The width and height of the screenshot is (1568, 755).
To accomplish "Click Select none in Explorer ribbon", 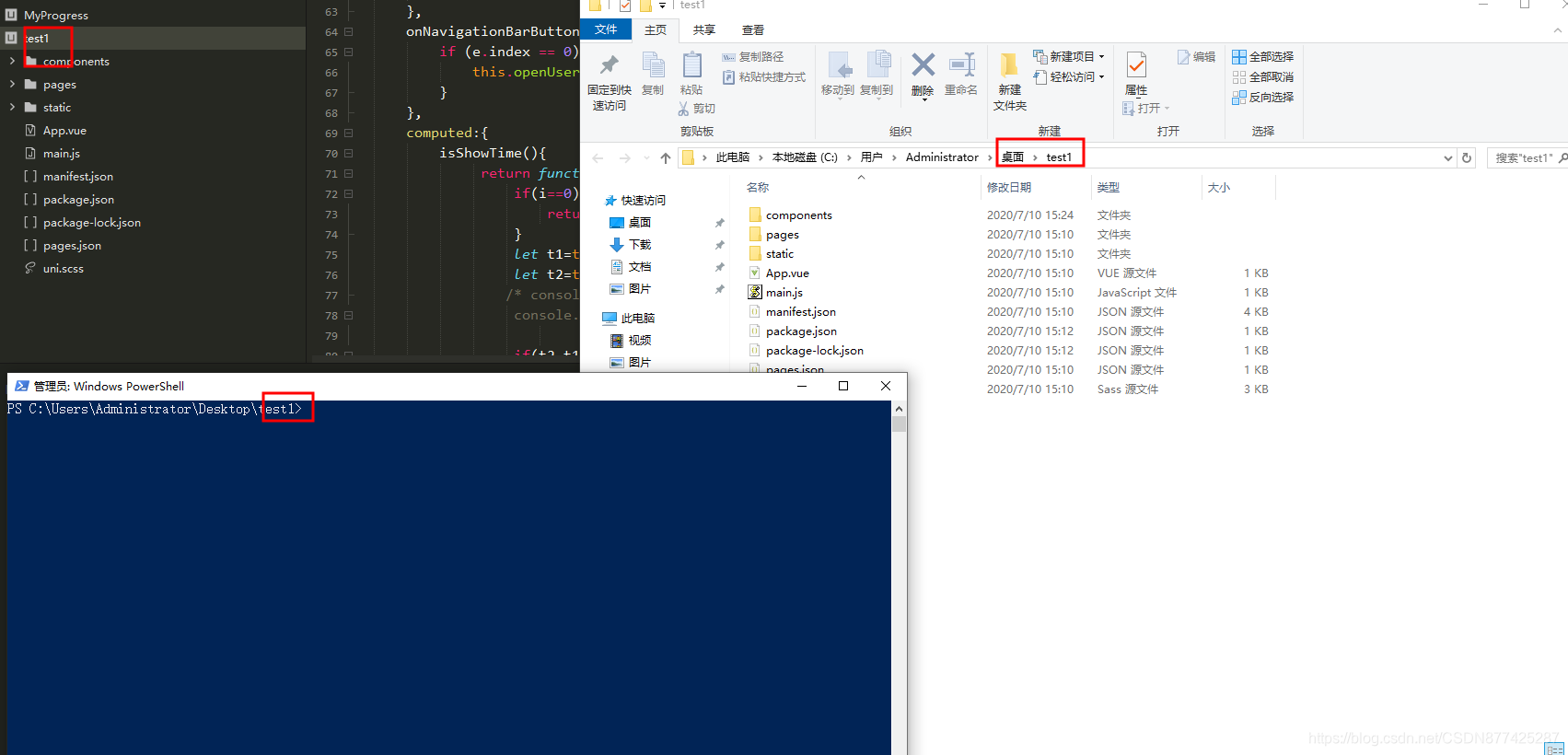I will tap(1263, 77).
